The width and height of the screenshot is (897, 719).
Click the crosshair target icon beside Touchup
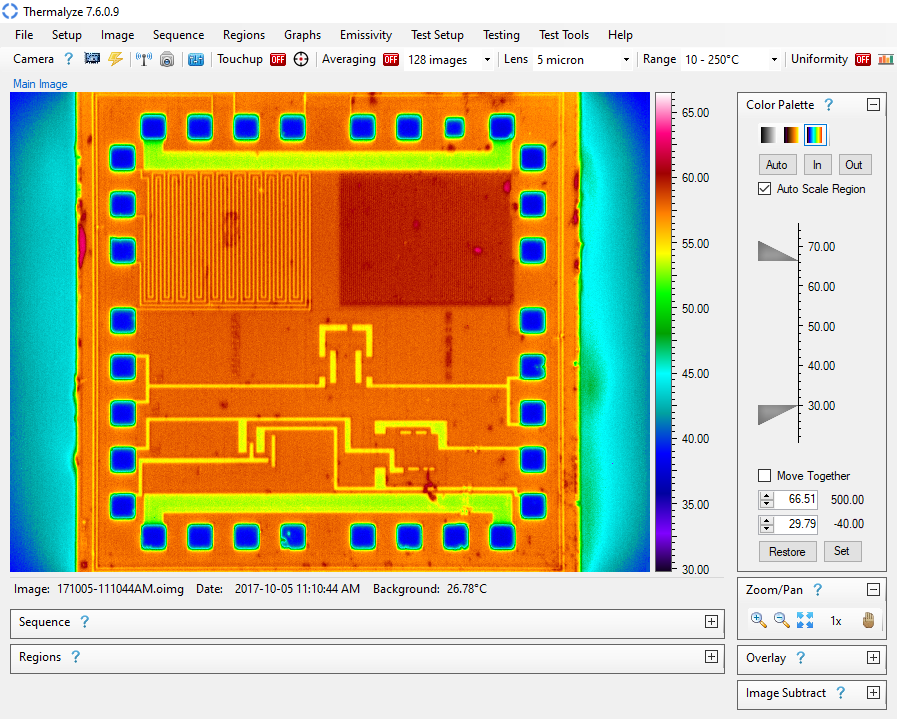pos(301,59)
